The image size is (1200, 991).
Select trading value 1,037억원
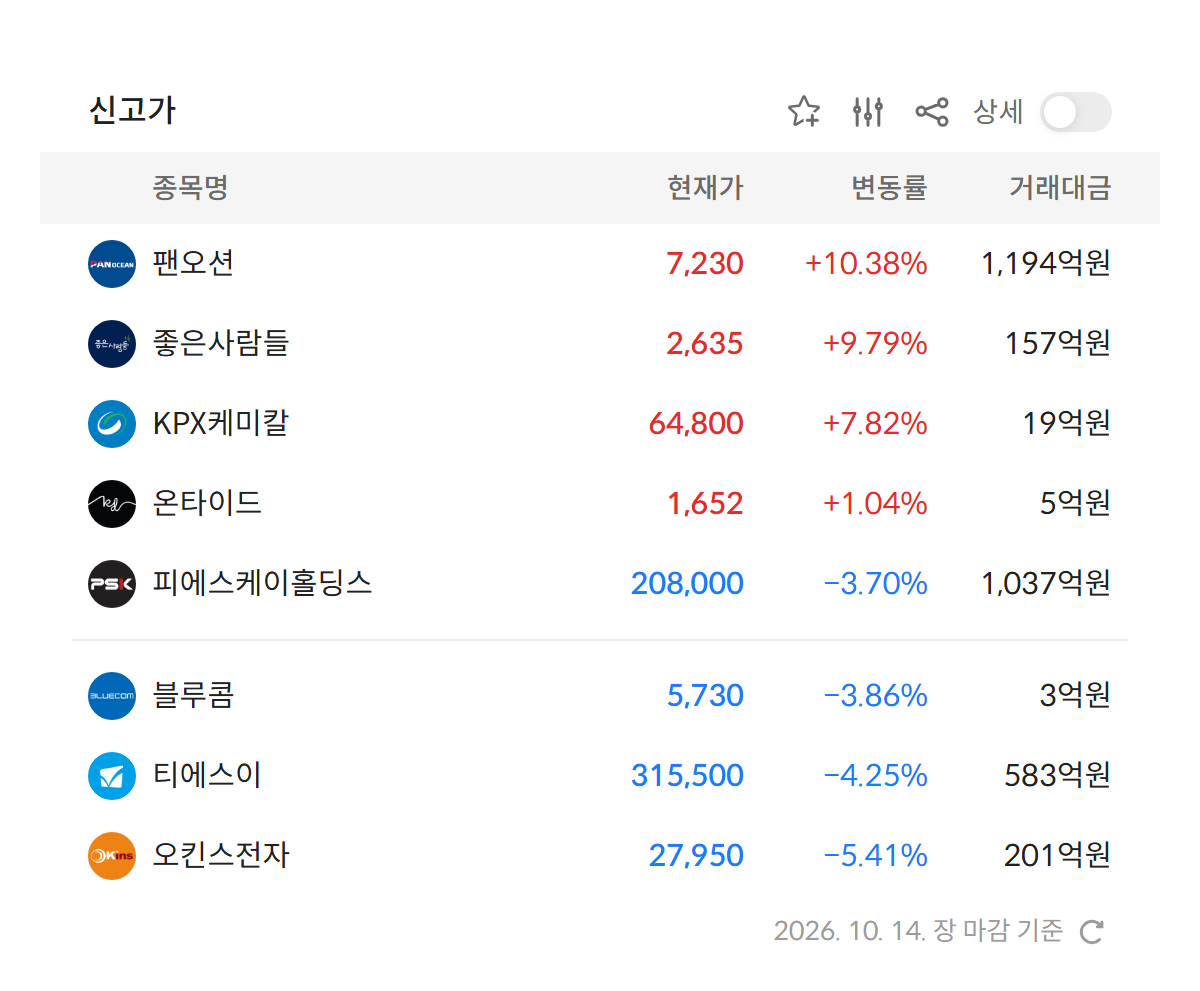coord(1046,584)
